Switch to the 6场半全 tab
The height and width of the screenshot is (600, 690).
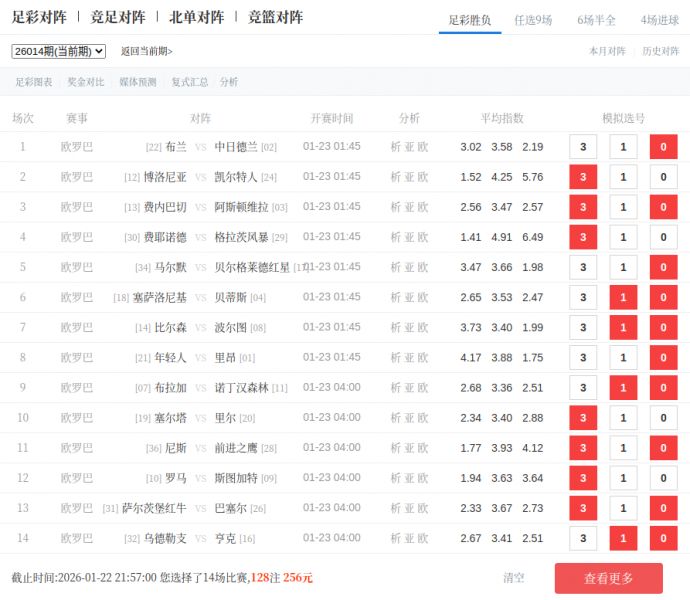pyautogui.click(x=596, y=20)
